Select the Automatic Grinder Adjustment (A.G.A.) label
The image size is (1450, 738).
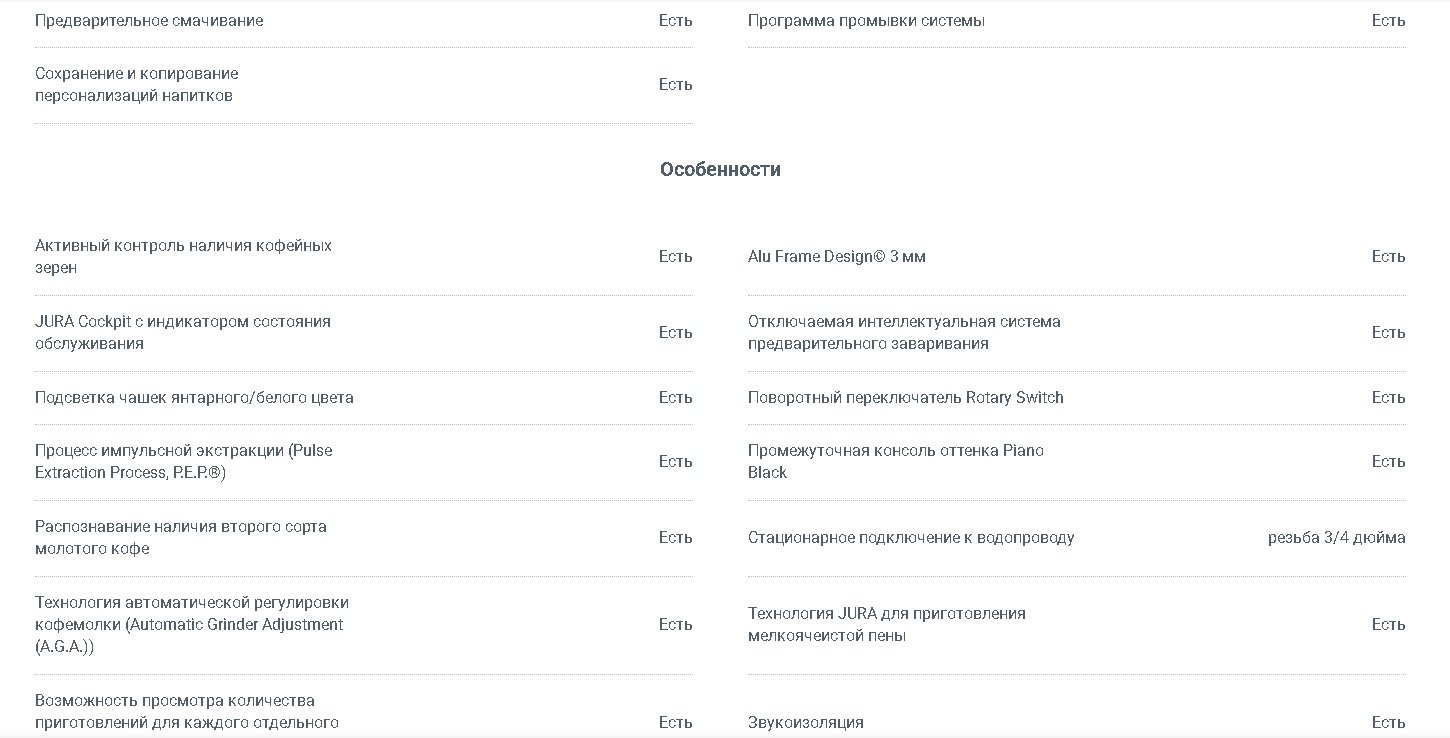pyautogui.click(x=192, y=624)
